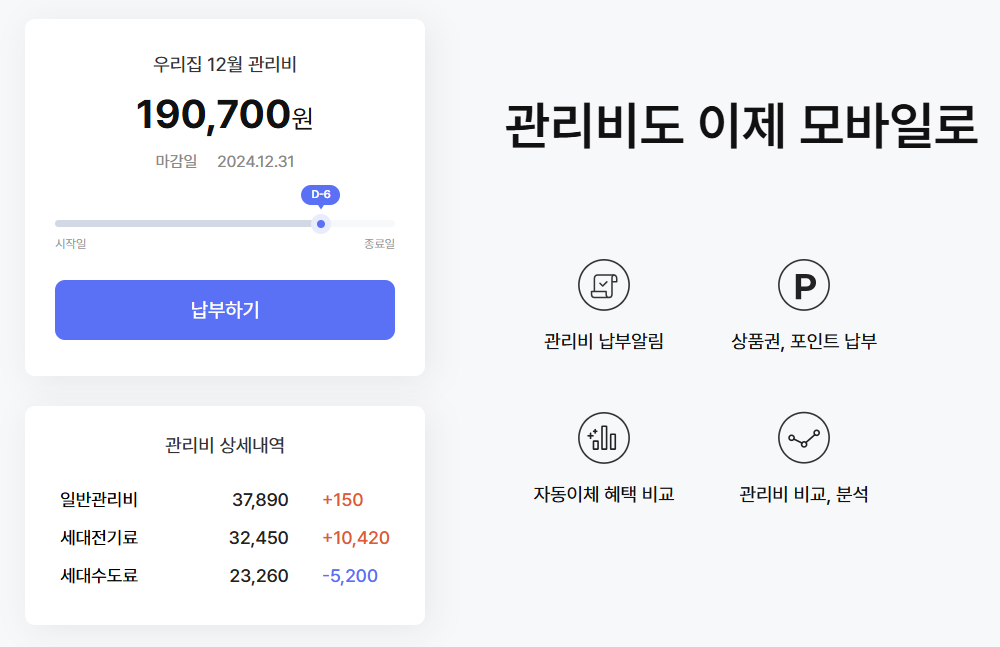Click the 관리비 납부알림 label text
This screenshot has height=647, width=1000.
pos(603,341)
